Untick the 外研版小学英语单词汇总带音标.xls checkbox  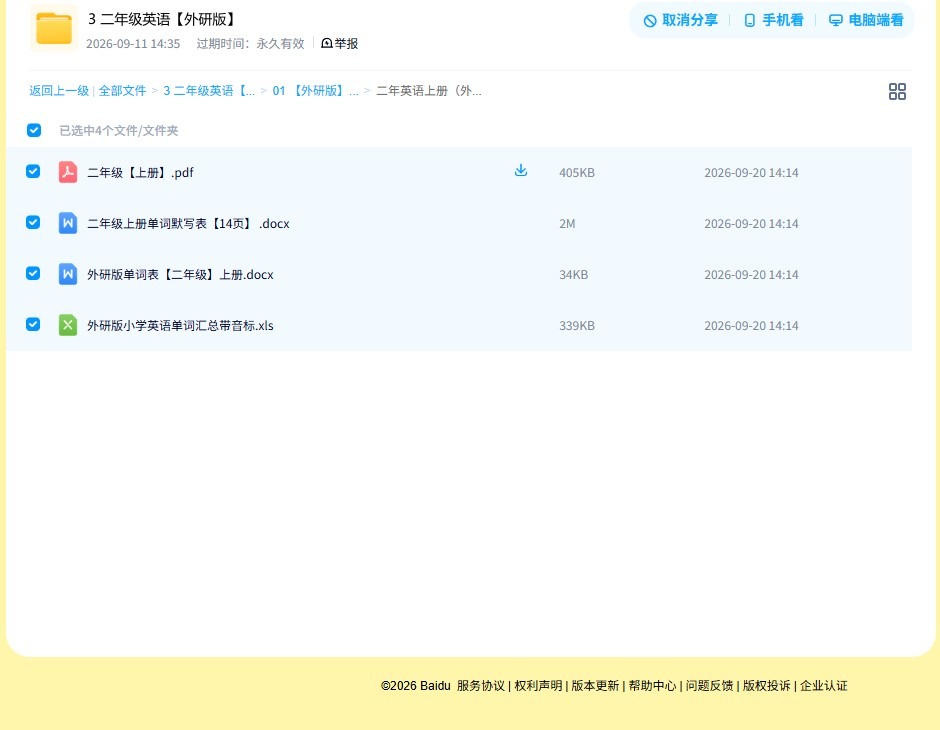pos(33,324)
